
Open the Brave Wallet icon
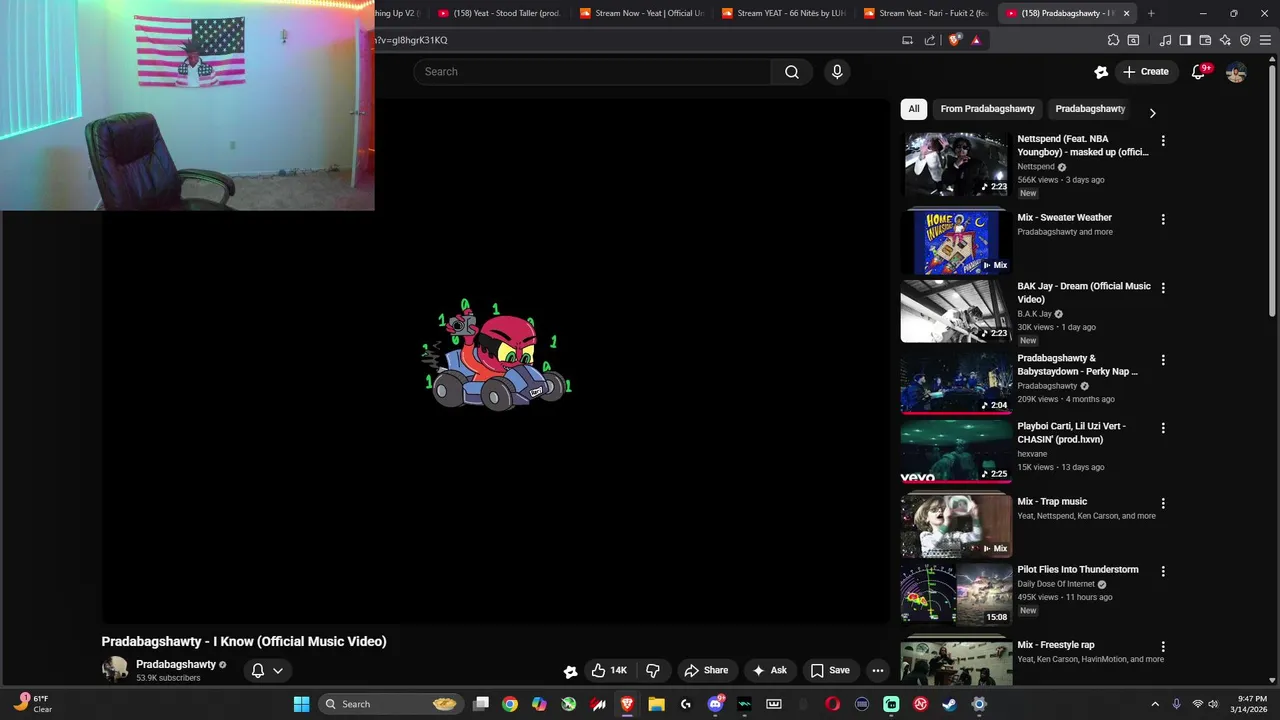[x=1205, y=40]
